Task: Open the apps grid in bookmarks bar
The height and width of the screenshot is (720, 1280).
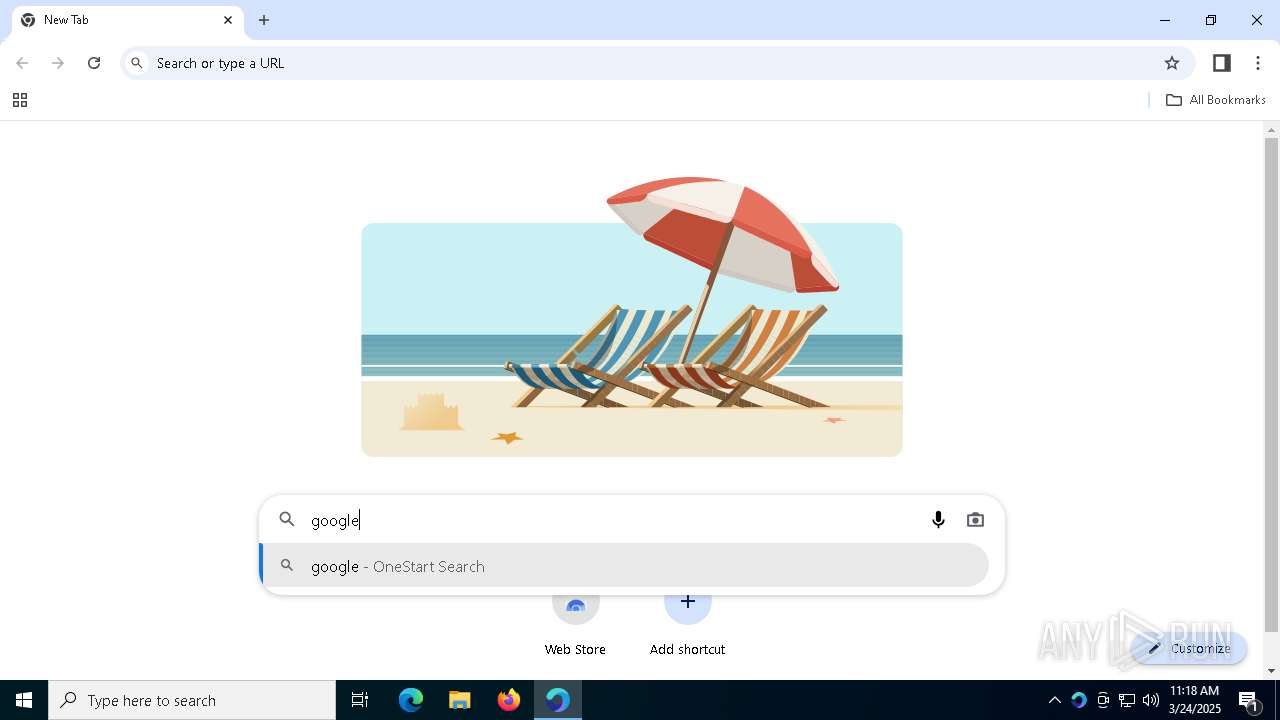Action: [20, 100]
